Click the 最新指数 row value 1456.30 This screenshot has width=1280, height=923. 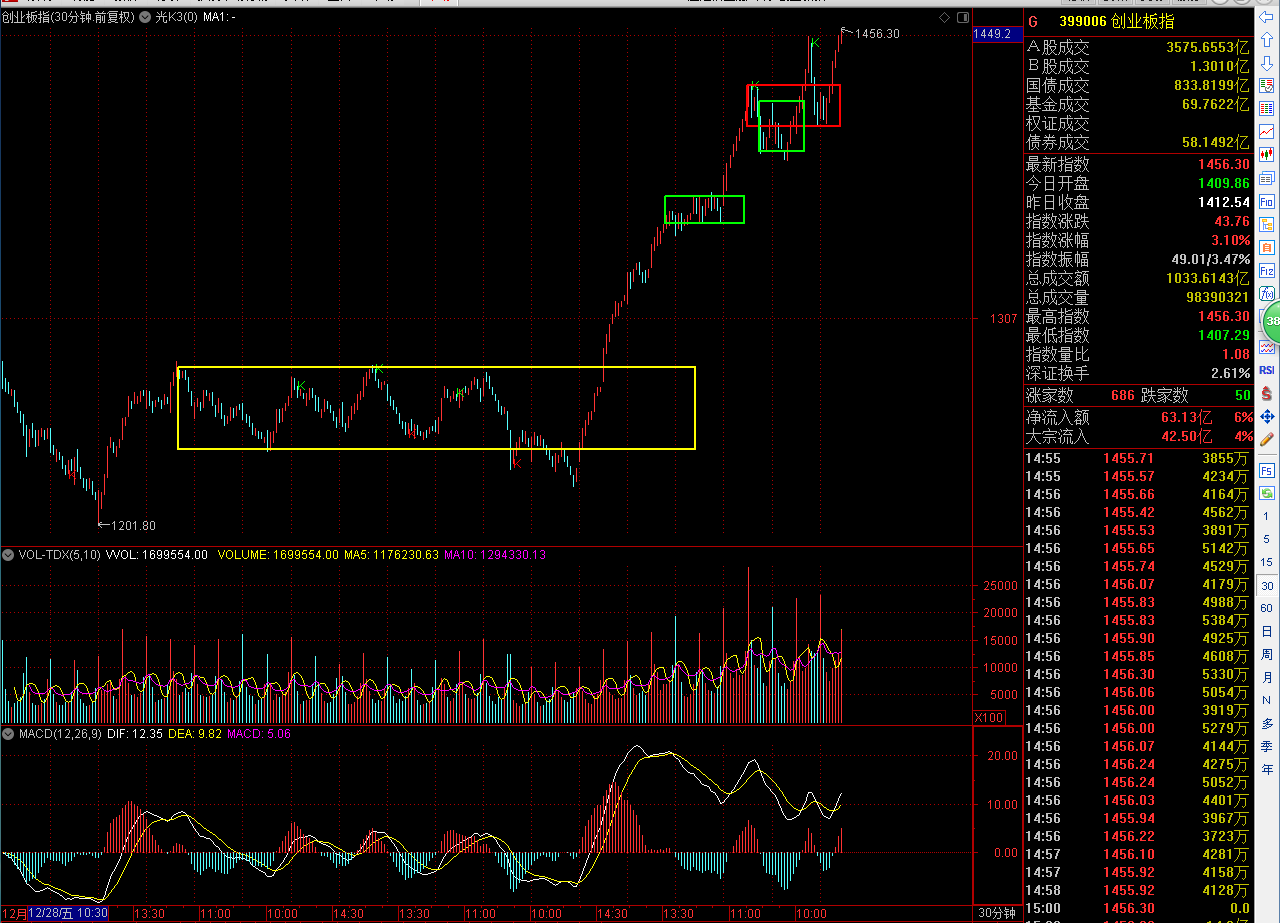(x=1224, y=164)
